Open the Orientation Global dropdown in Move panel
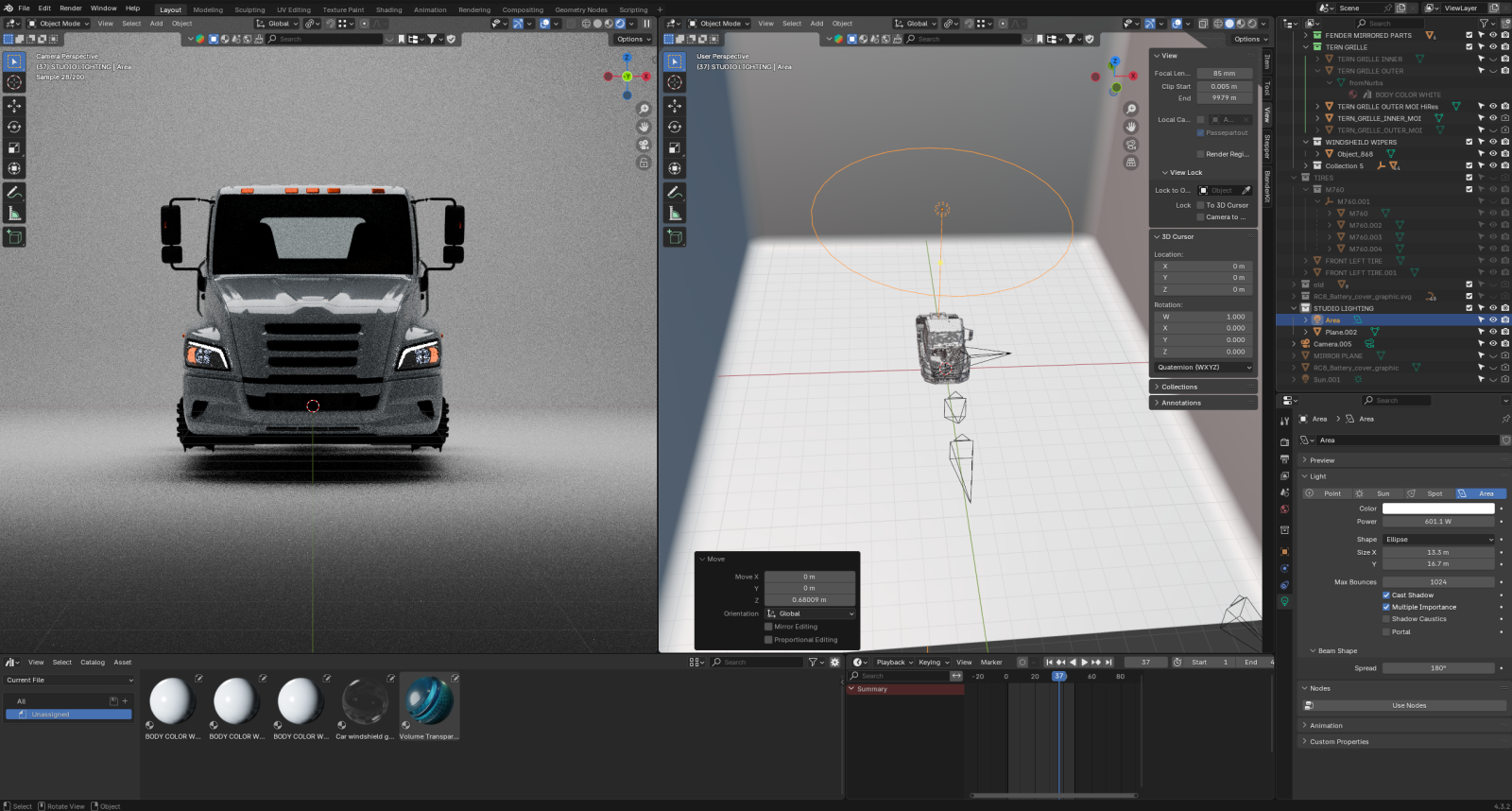This screenshot has height=811, width=1512. click(810, 613)
